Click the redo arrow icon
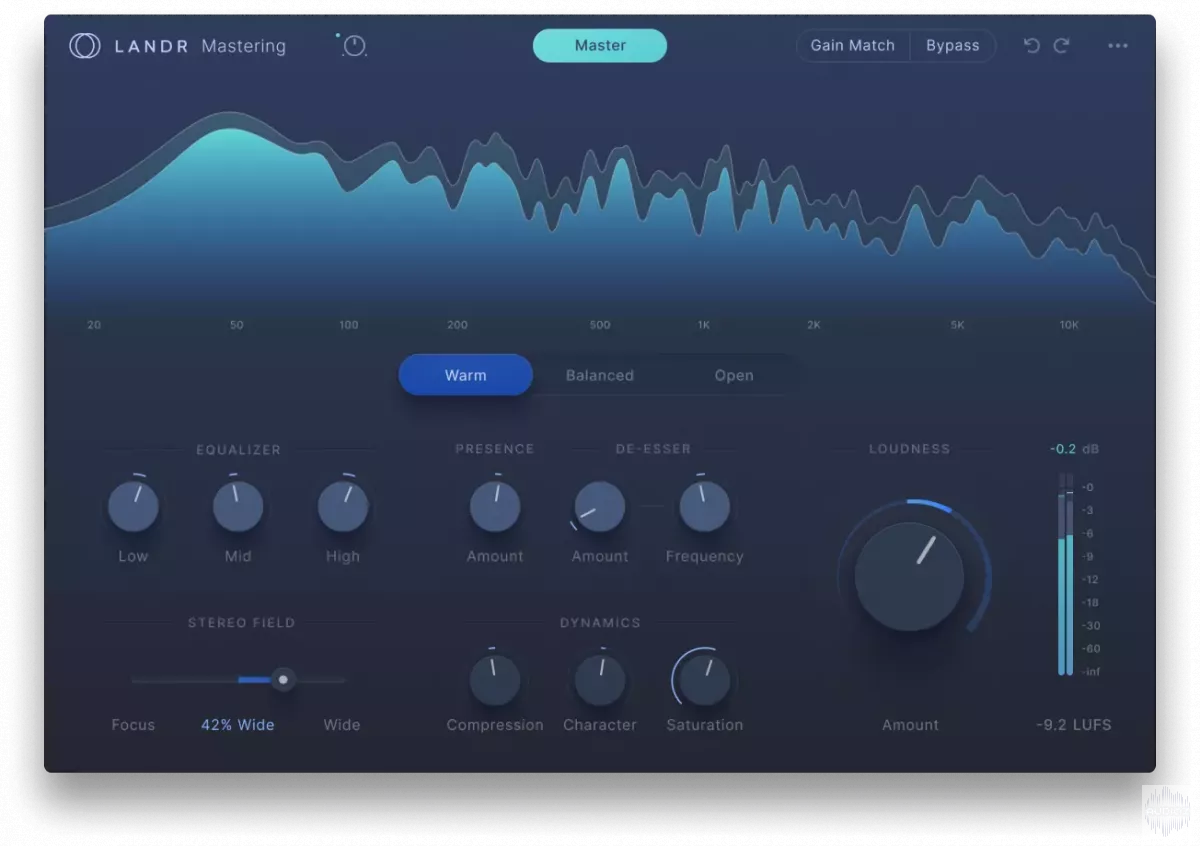 tap(1062, 46)
